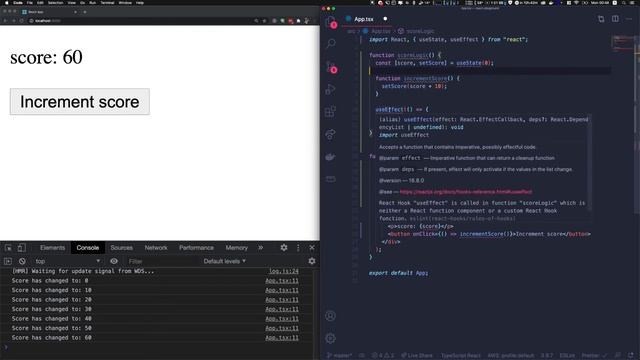Click the browser reload button

pyautogui.click(x=21, y=20)
